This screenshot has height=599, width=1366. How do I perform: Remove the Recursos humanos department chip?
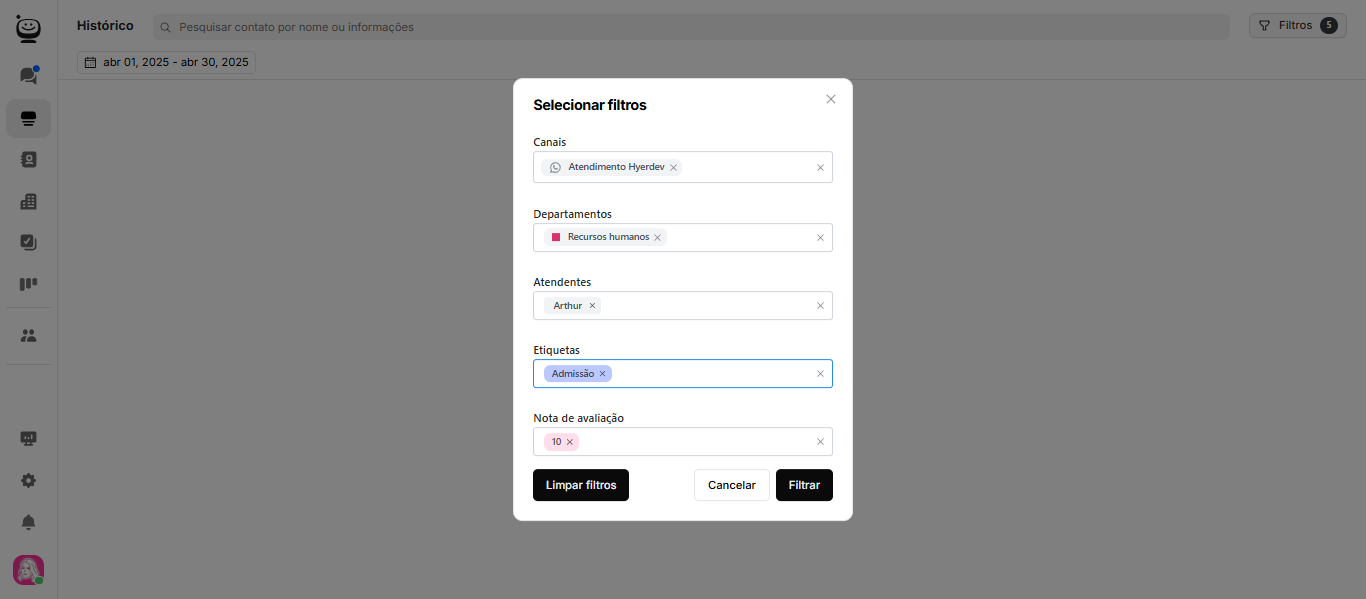coord(658,238)
